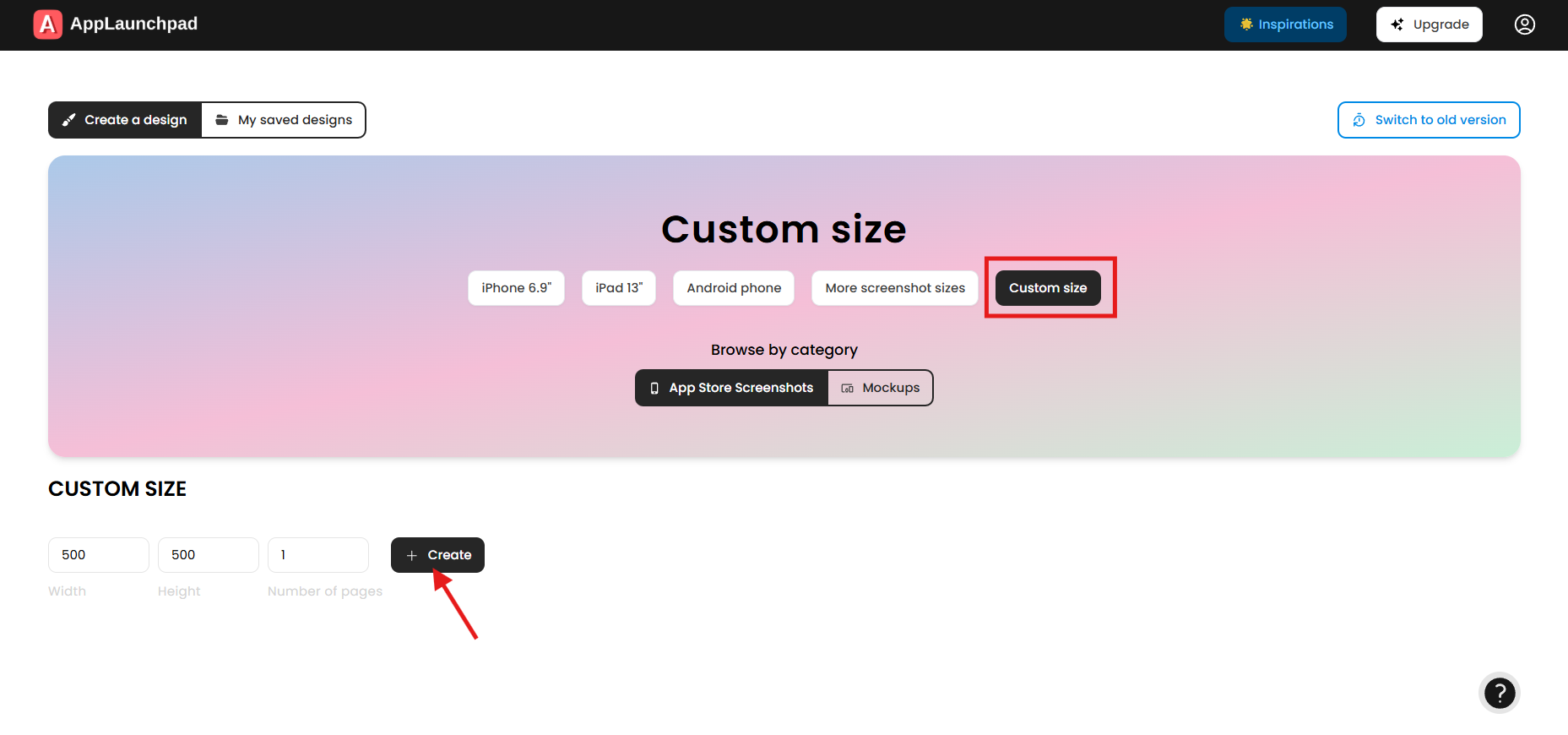The image size is (1568, 735).
Task: Focus the Number of pages field
Action: tap(318, 555)
